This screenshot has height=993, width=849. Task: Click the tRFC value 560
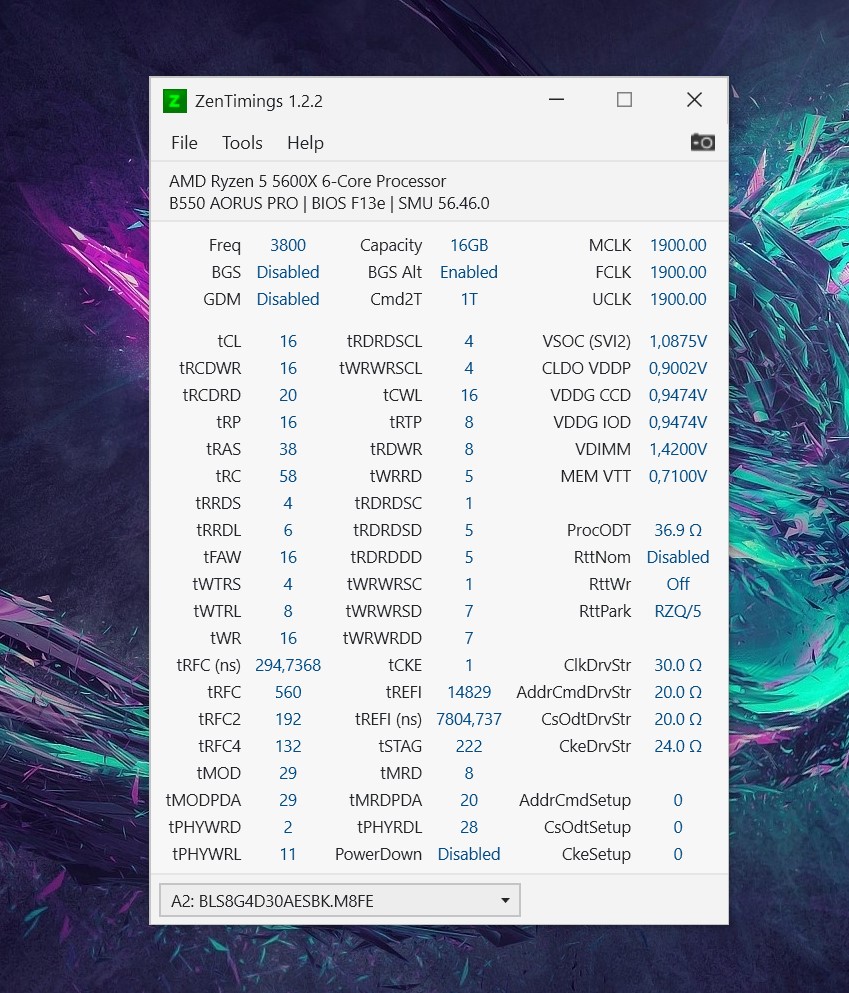(x=288, y=692)
